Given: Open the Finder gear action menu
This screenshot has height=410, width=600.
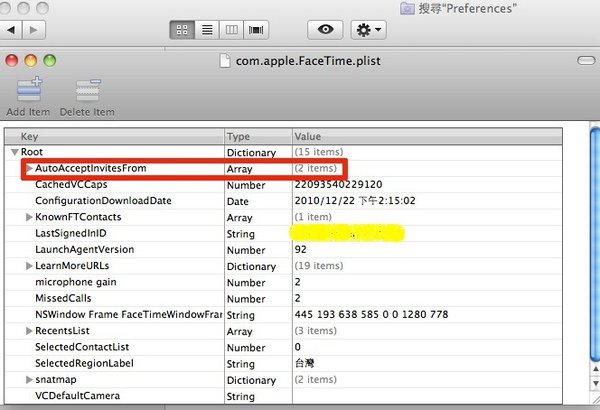Looking at the screenshot, I should point(368,30).
